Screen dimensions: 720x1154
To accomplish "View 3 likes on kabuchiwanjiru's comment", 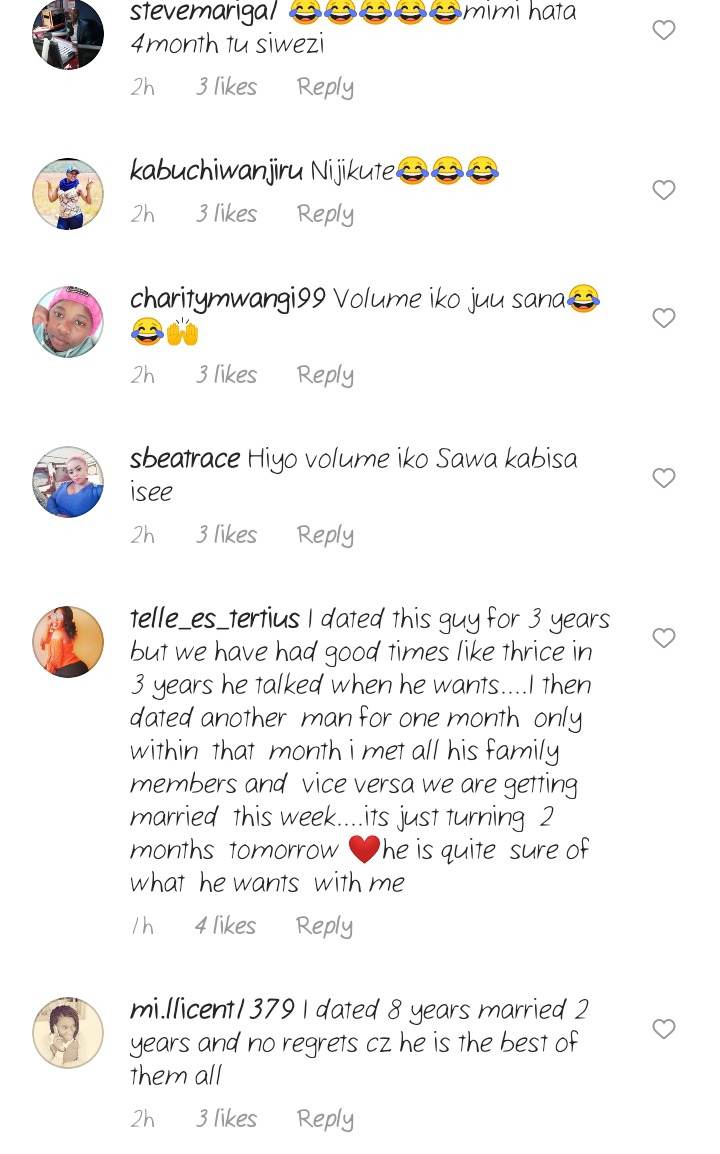I will click(226, 213).
